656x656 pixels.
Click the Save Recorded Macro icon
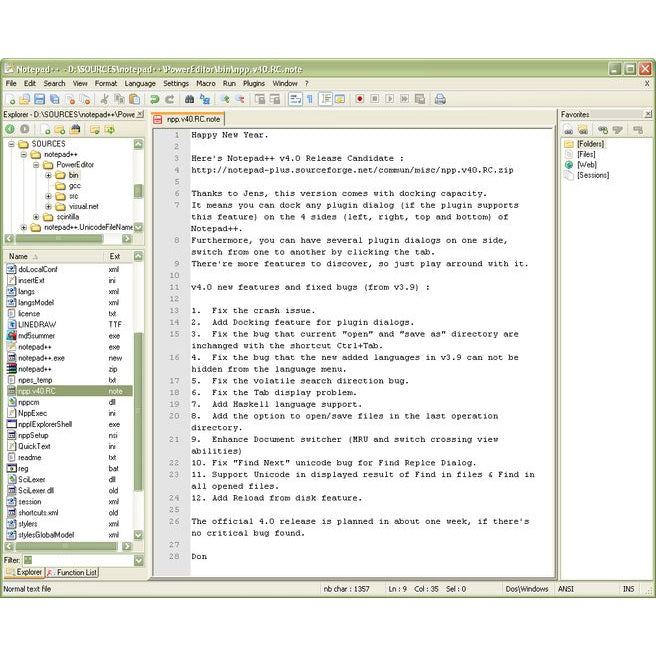click(420, 99)
